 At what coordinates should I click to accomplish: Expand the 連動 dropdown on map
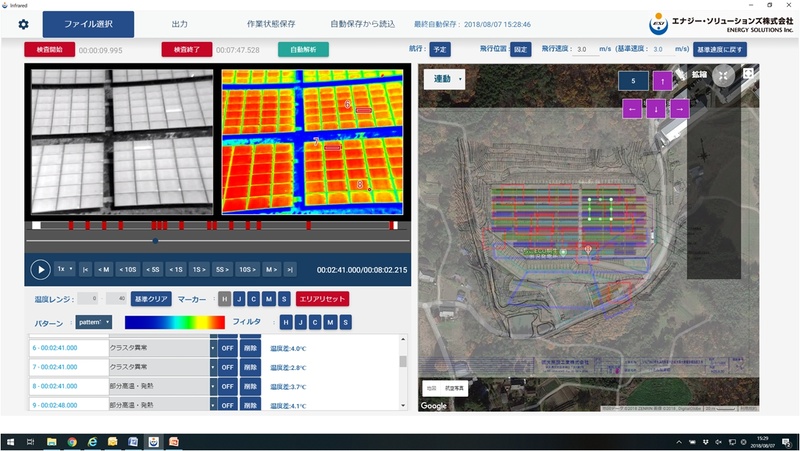(x=444, y=80)
